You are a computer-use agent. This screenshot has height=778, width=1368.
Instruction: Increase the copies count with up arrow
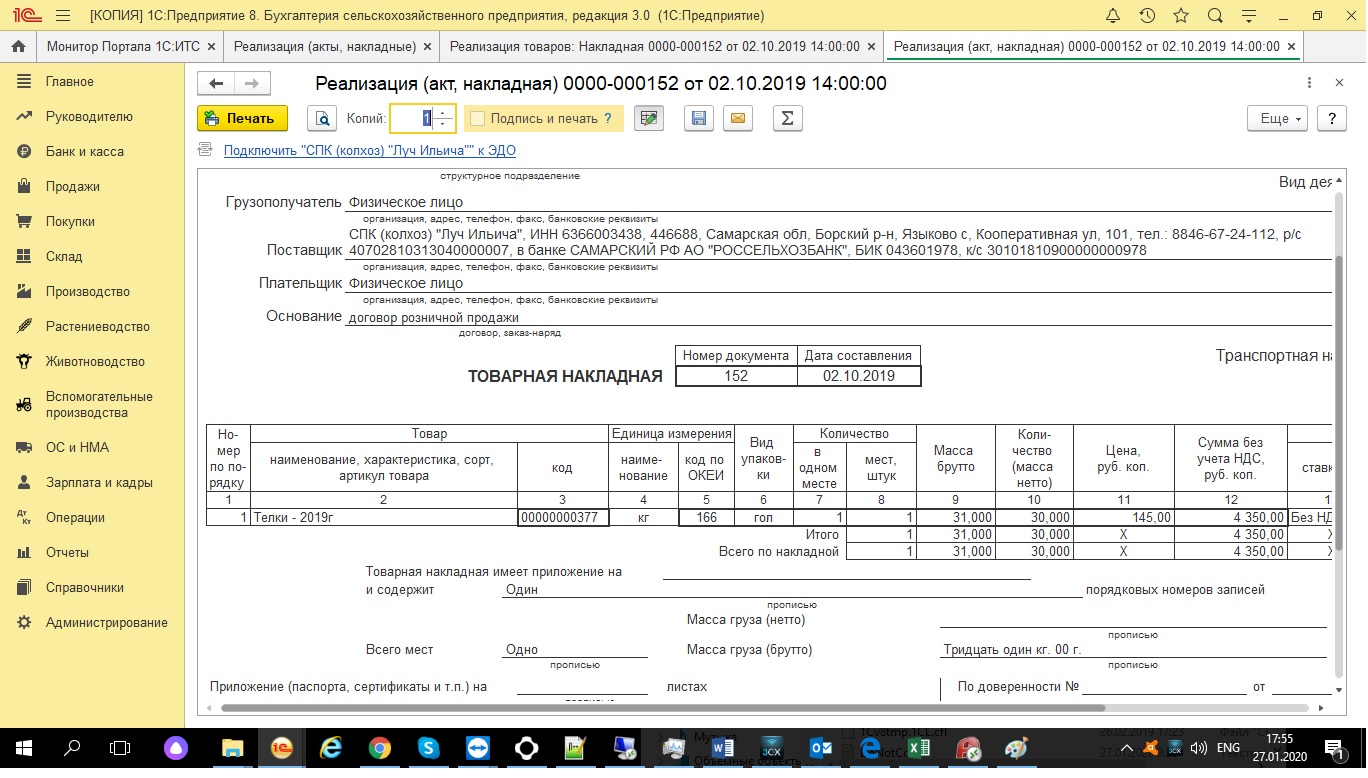point(445,112)
